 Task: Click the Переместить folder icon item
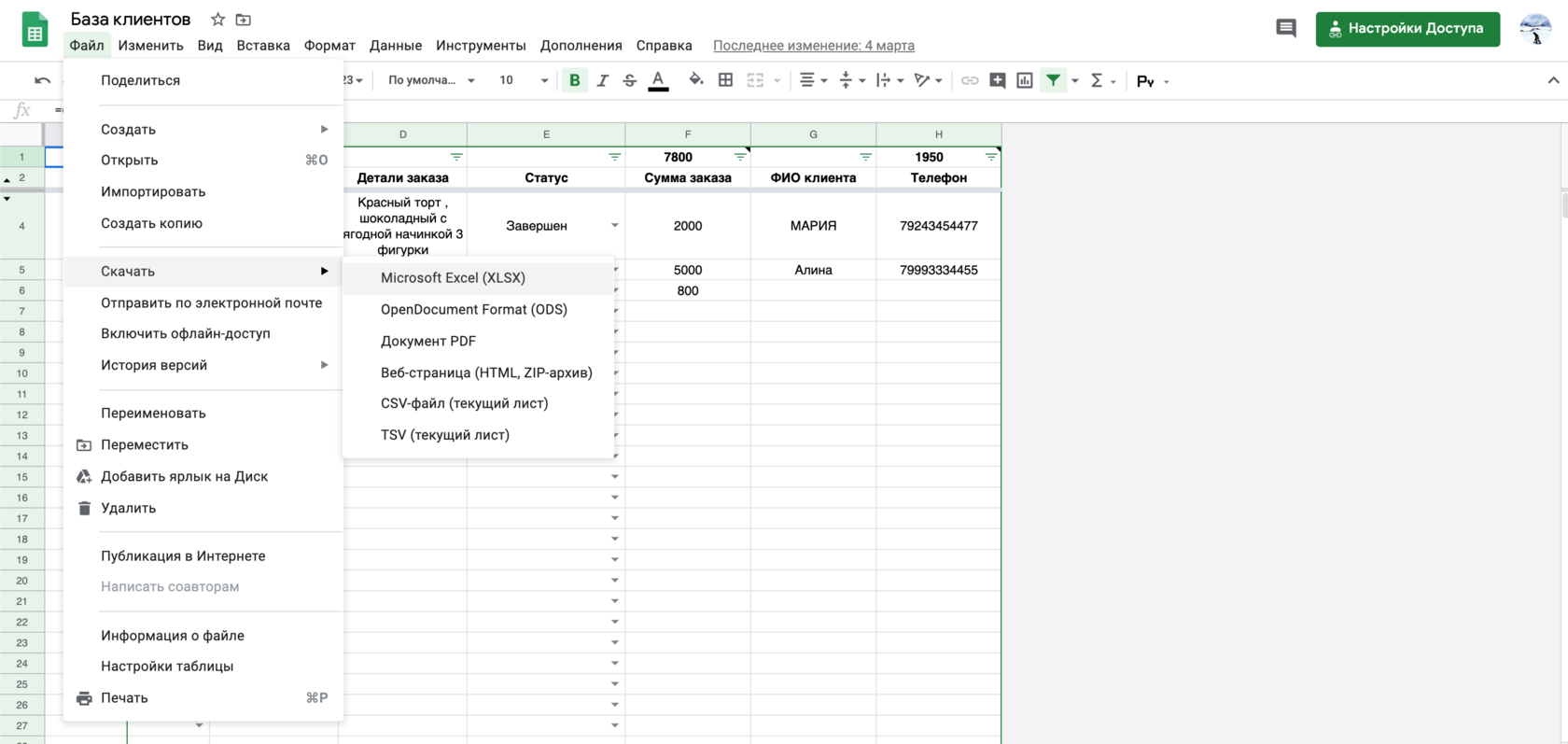[84, 445]
